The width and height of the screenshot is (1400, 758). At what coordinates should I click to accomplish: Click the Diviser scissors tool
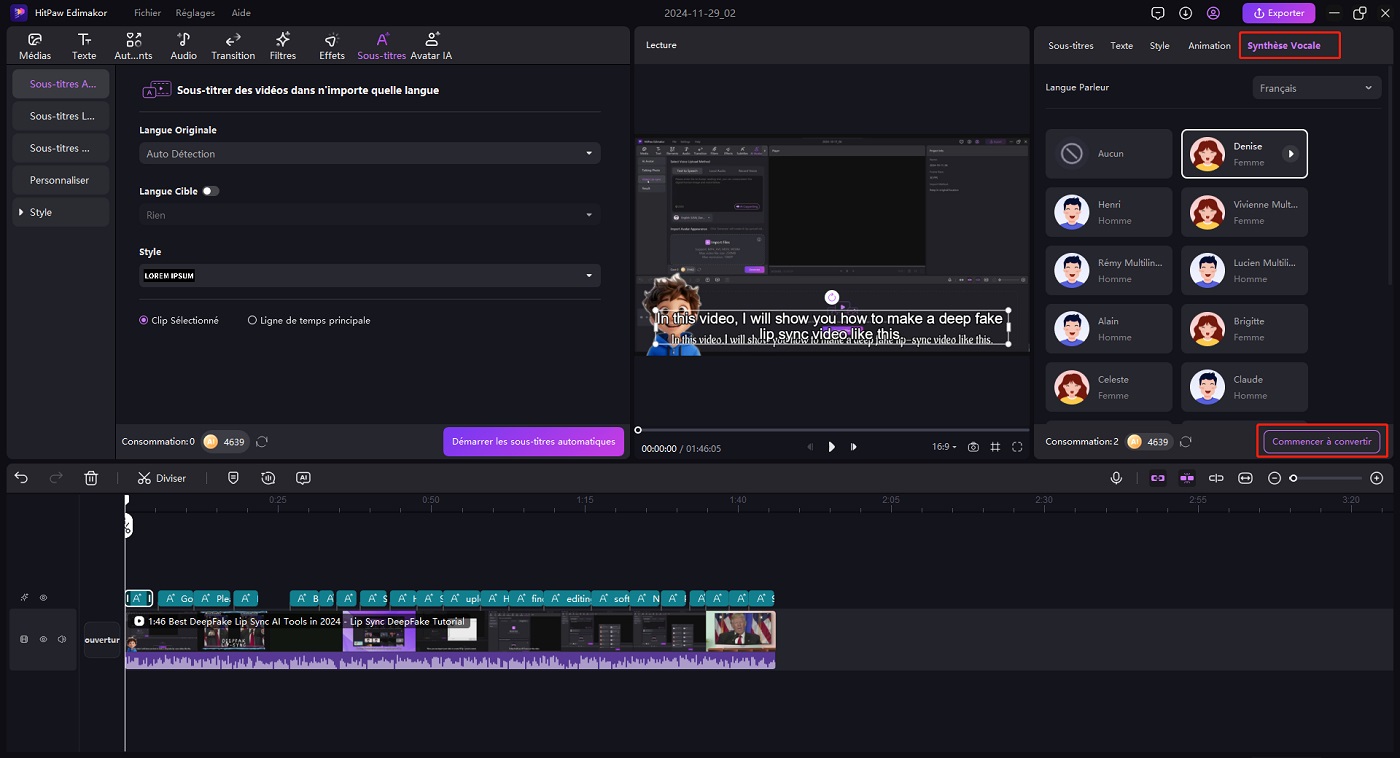coord(162,478)
